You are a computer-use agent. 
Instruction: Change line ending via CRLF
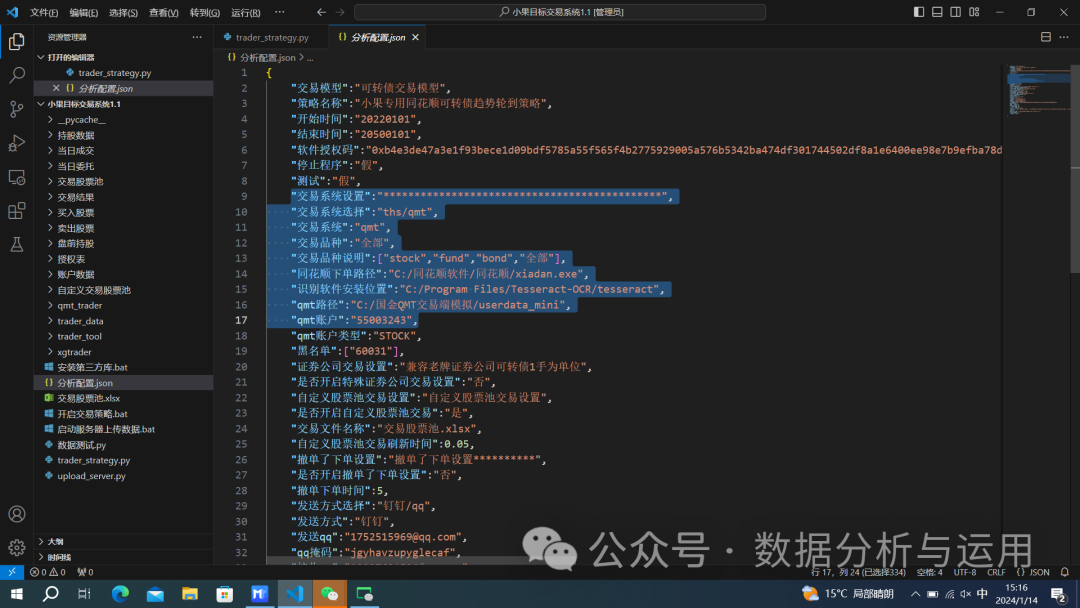pyautogui.click(x=996, y=572)
